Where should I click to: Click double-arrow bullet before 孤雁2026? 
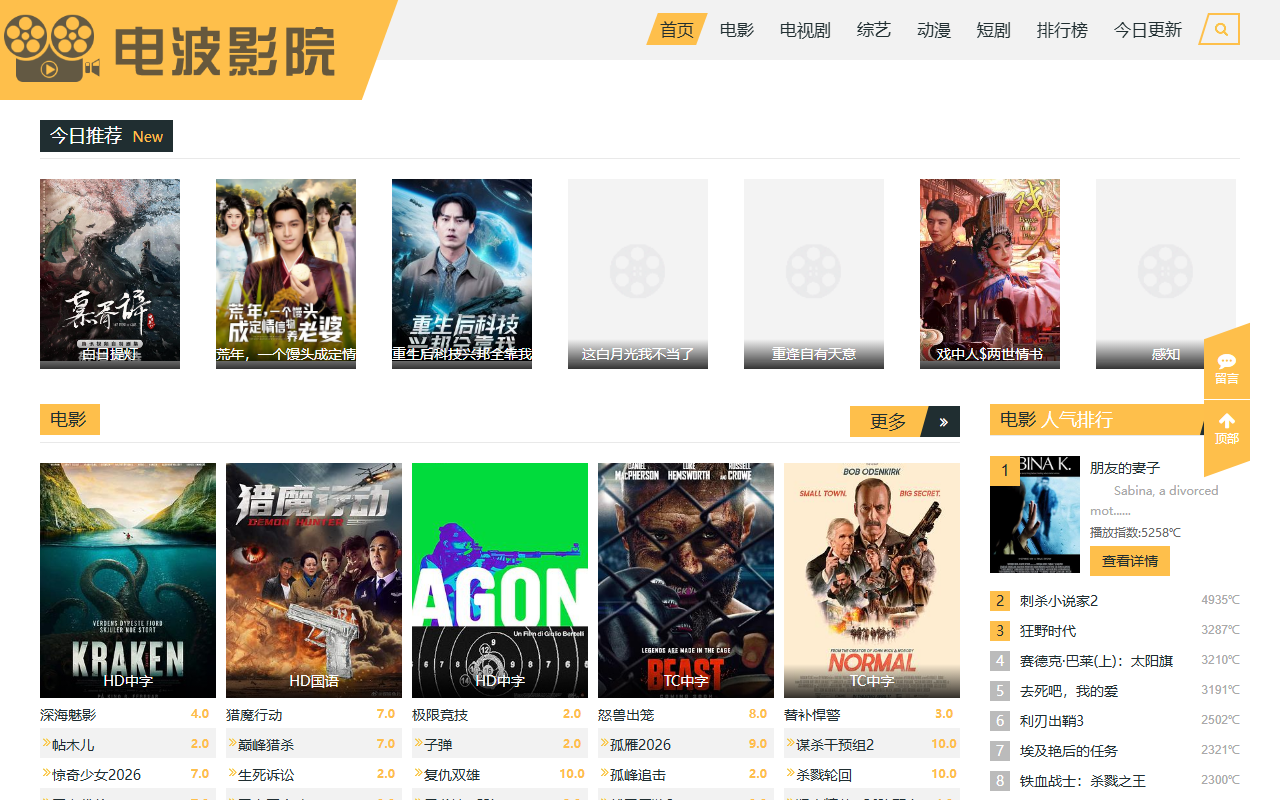(604, 743)
